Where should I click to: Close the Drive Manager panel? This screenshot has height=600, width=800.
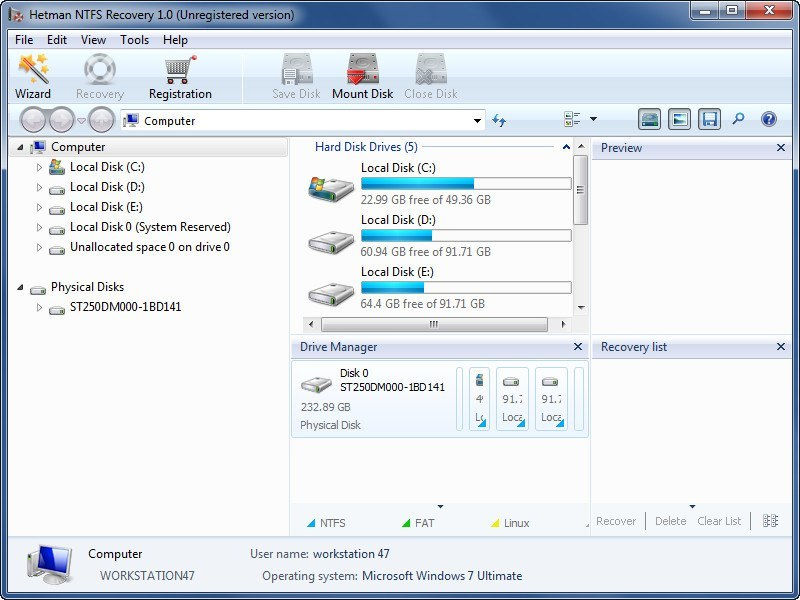tap(578, 346)
